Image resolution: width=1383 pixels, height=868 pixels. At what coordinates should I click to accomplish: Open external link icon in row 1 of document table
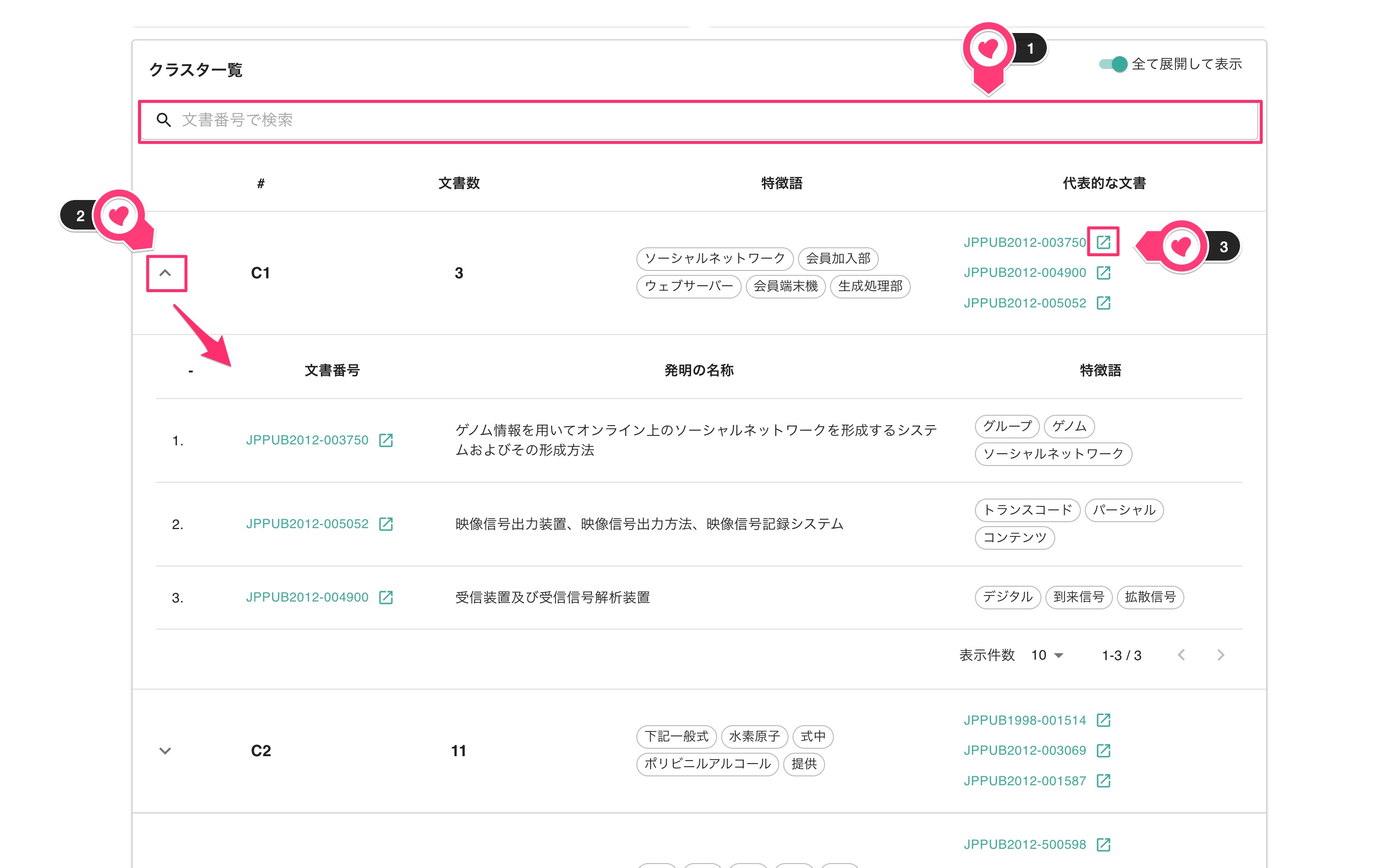point(386,440)
